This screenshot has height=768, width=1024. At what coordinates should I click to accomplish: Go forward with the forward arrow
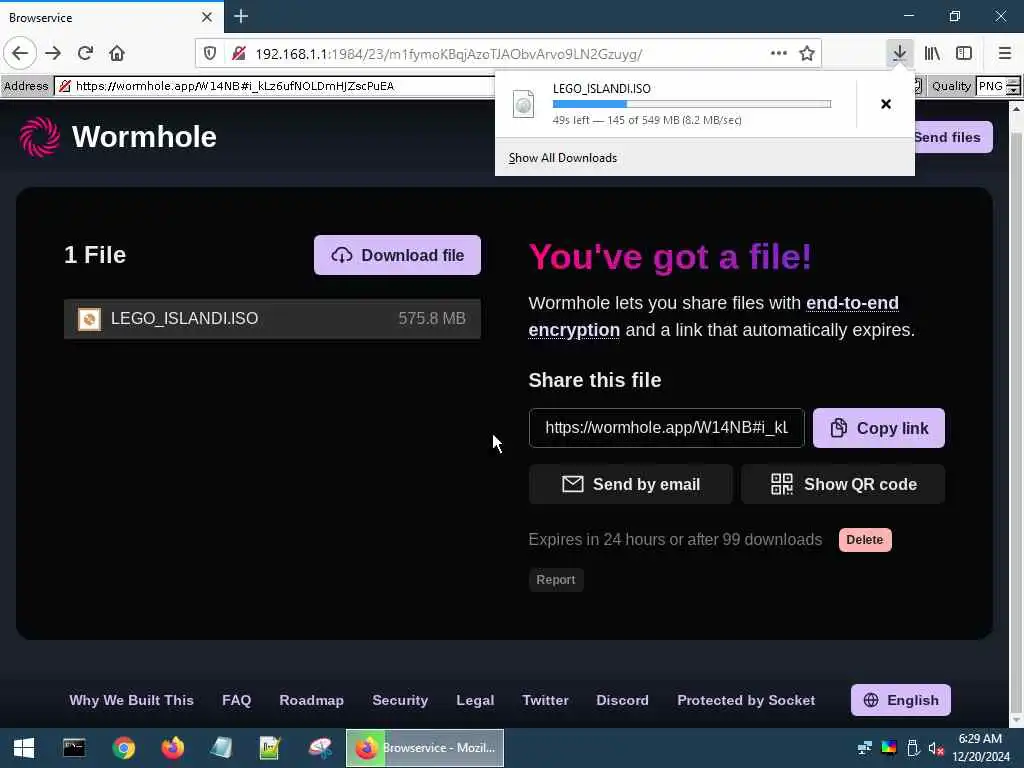tap(53, 53)
